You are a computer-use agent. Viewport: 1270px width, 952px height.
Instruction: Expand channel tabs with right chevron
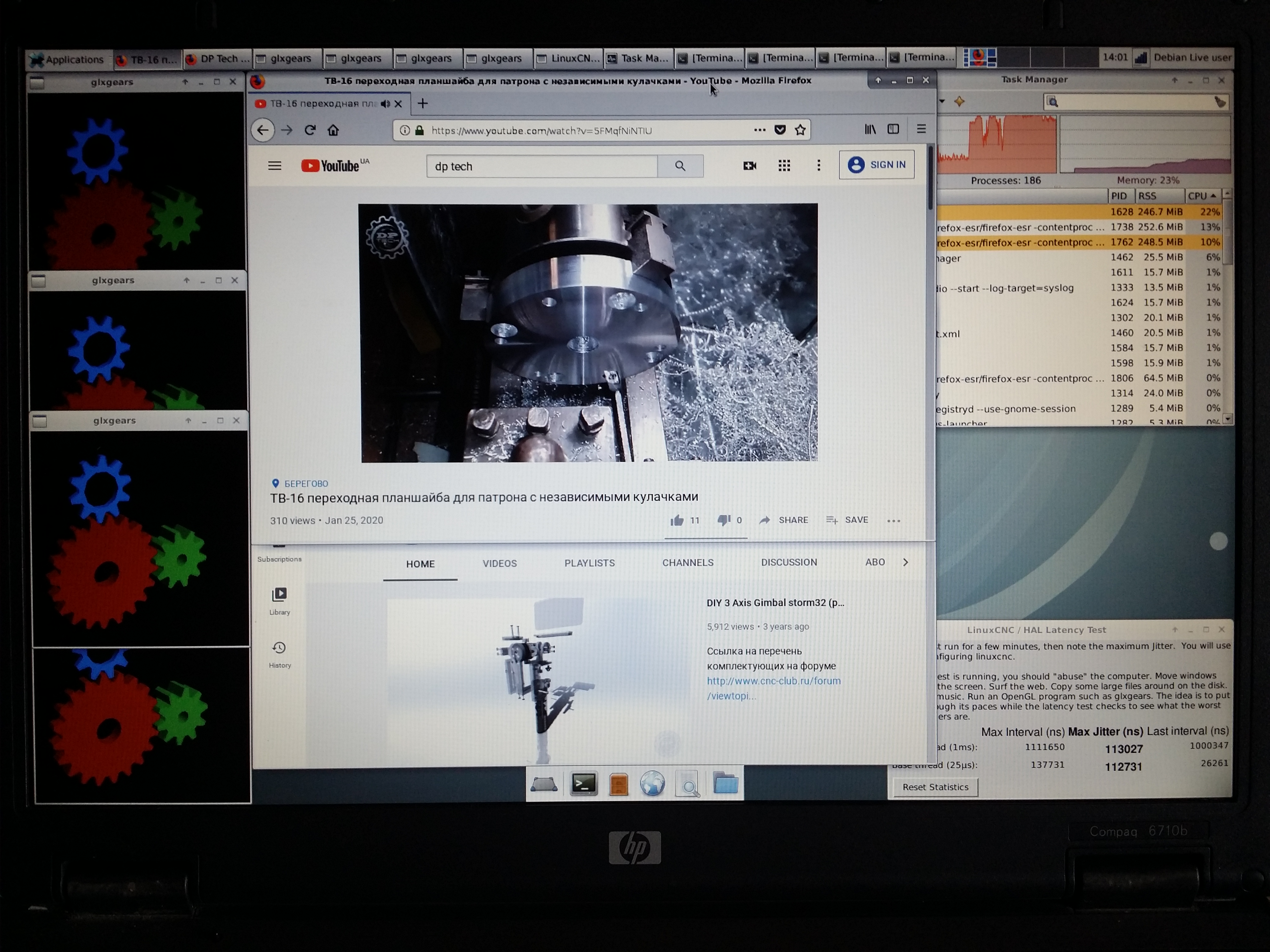[905, 562]
